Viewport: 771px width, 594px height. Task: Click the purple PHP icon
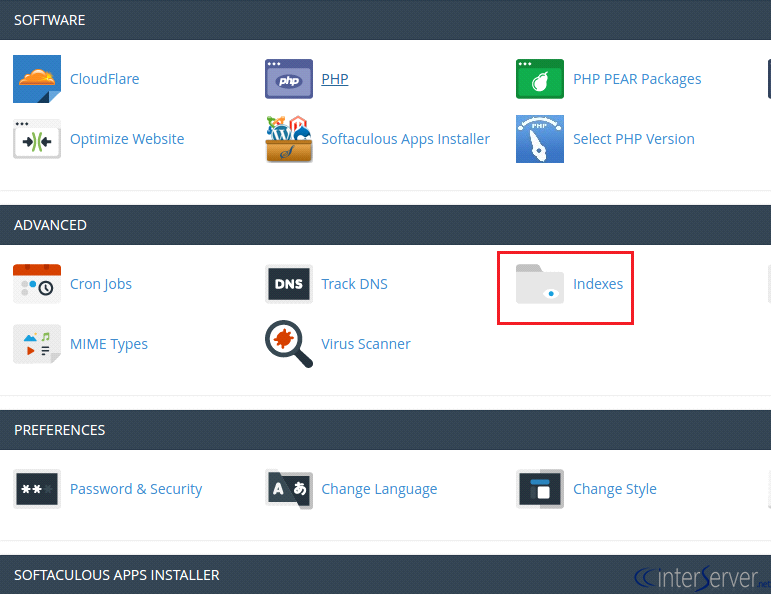point(289,79)
